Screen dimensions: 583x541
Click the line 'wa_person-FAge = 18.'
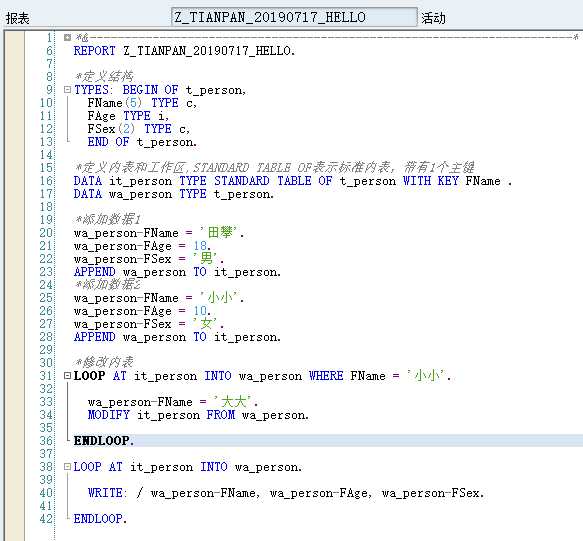[x=142, y=246]
